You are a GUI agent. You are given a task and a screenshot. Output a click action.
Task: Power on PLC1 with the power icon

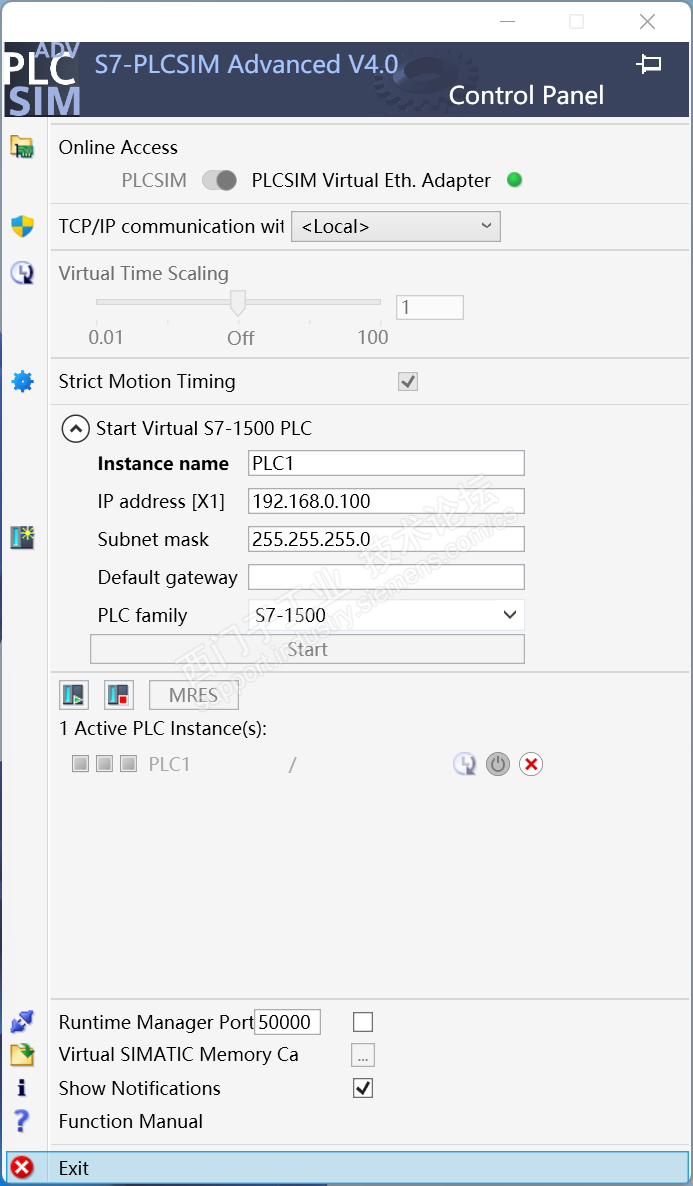498,764
